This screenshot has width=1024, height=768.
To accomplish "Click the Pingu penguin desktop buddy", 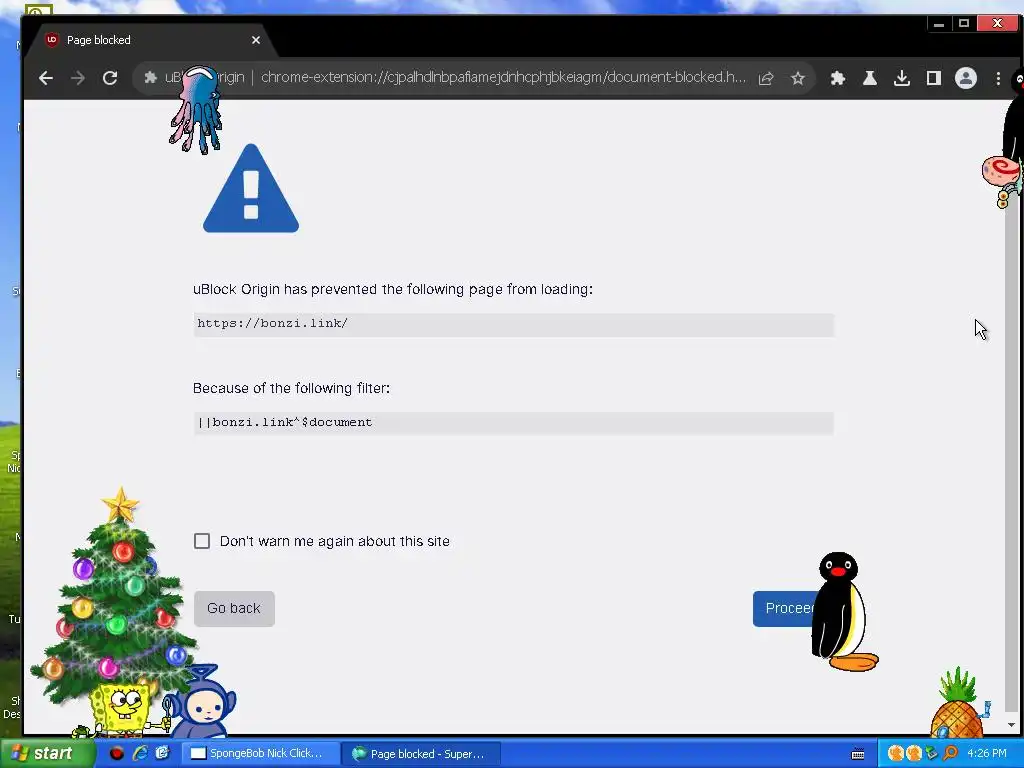I will coord(843,611).
